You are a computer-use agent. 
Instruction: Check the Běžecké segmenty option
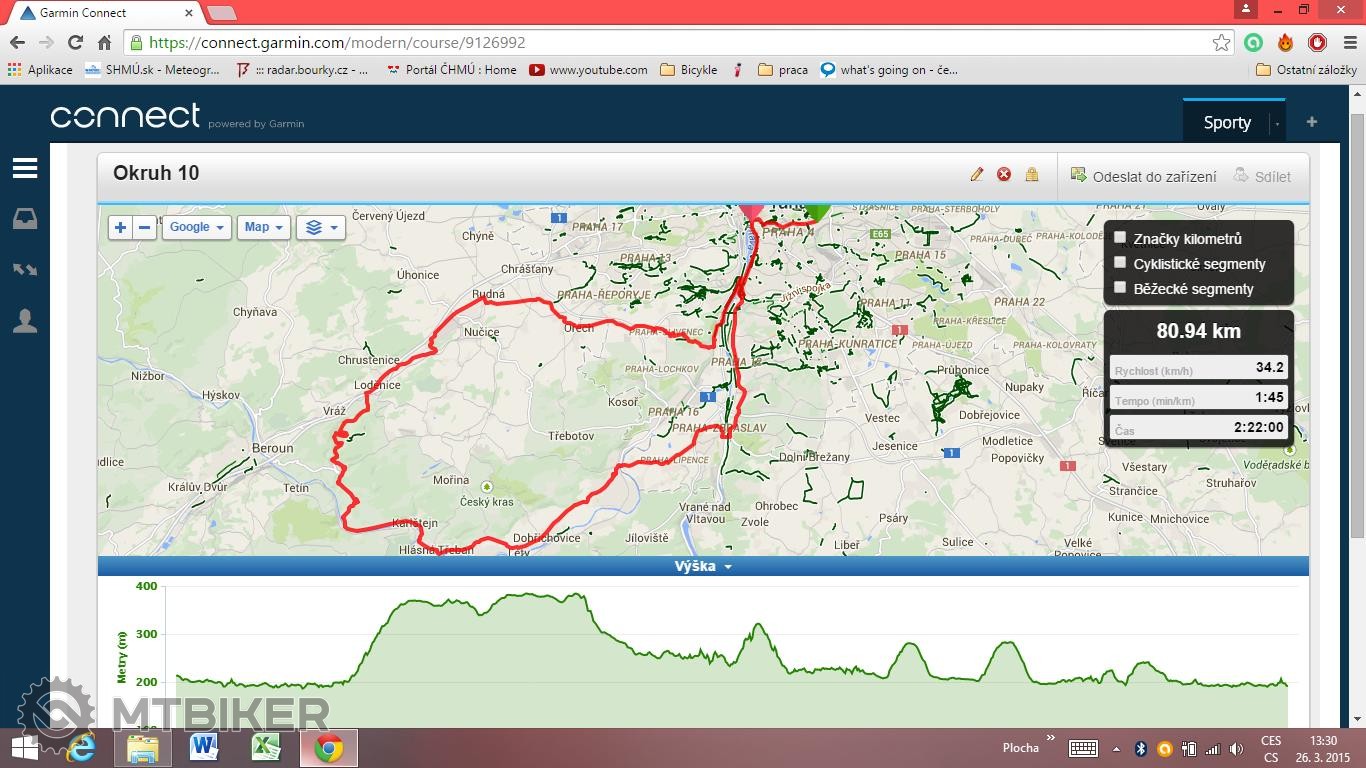pos(1120,288)
